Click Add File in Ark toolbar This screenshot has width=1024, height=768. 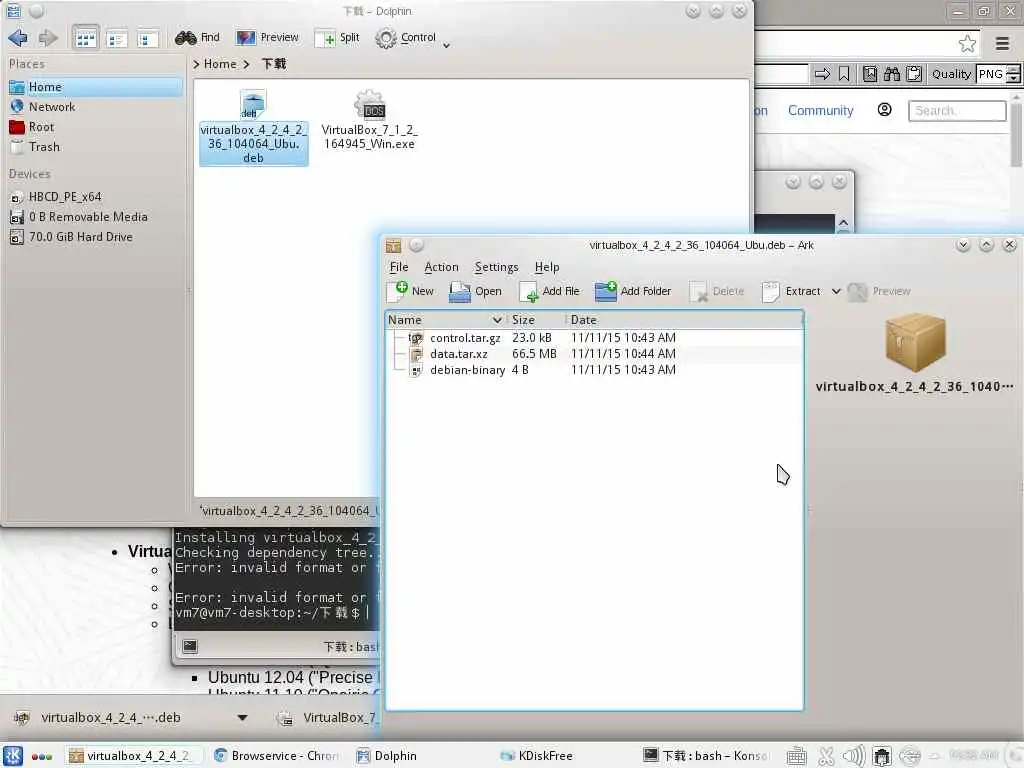point(549,291)
